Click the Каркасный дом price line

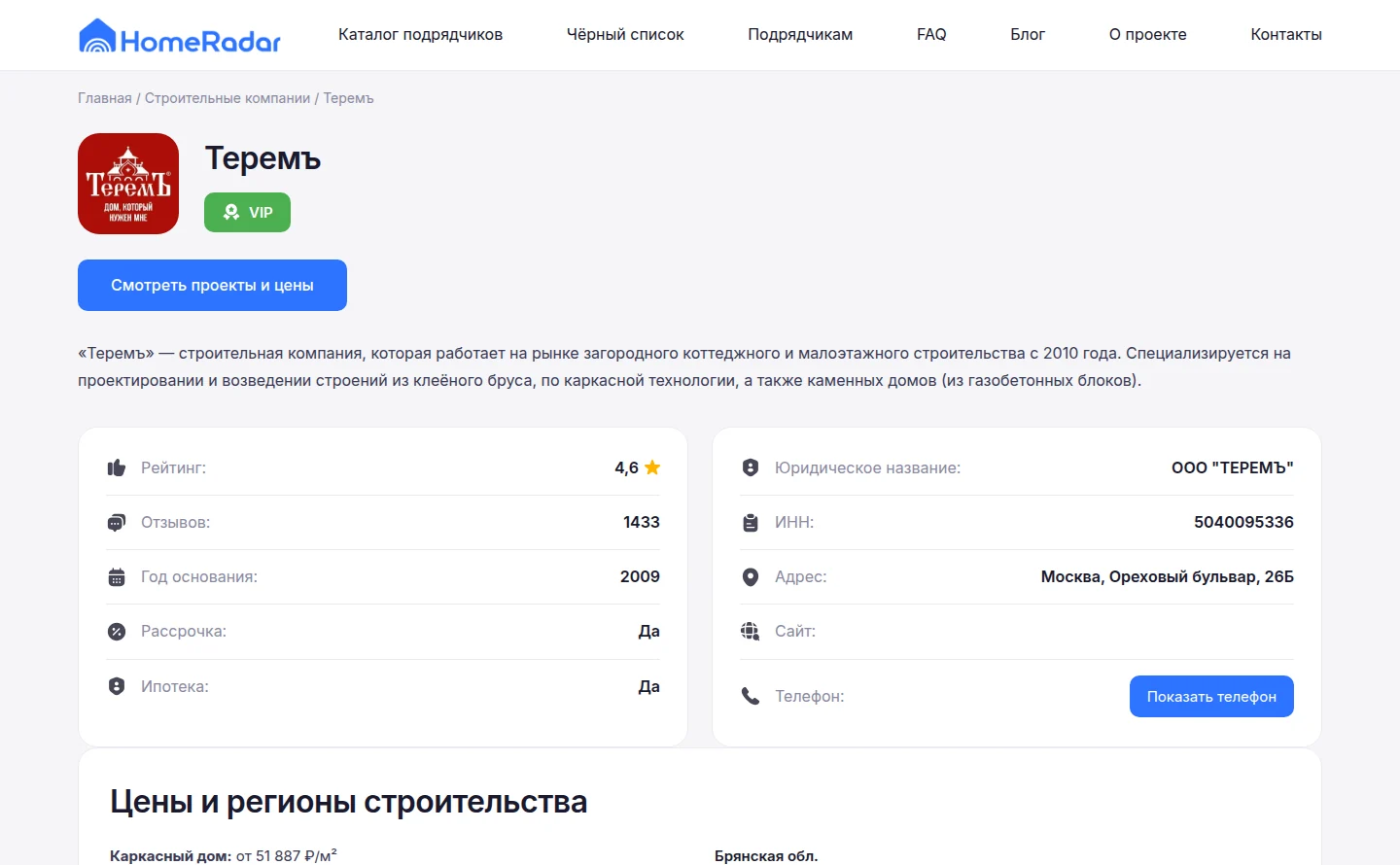click(x=224, y=856)
